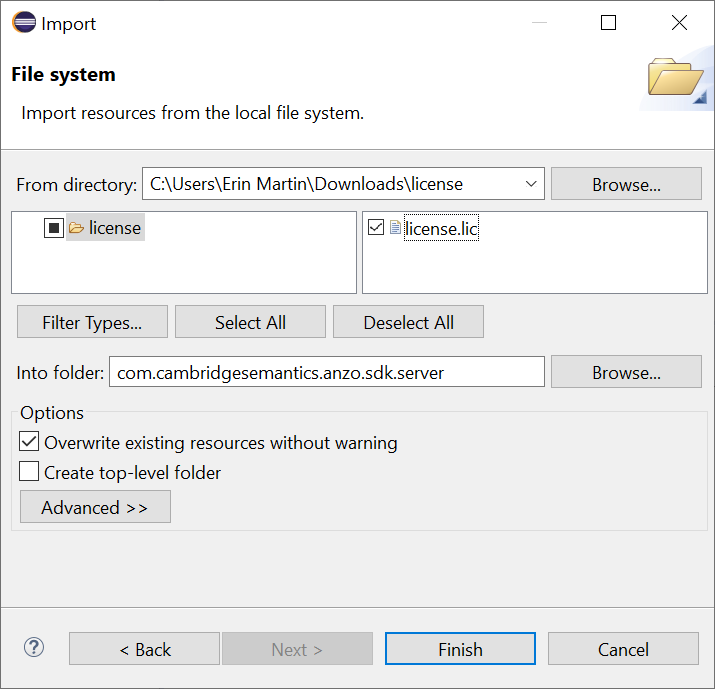Image resolution: width=715 pixels, height=689 pixels.
Task: Click the help question mark icon
Action: pos(34,648)
